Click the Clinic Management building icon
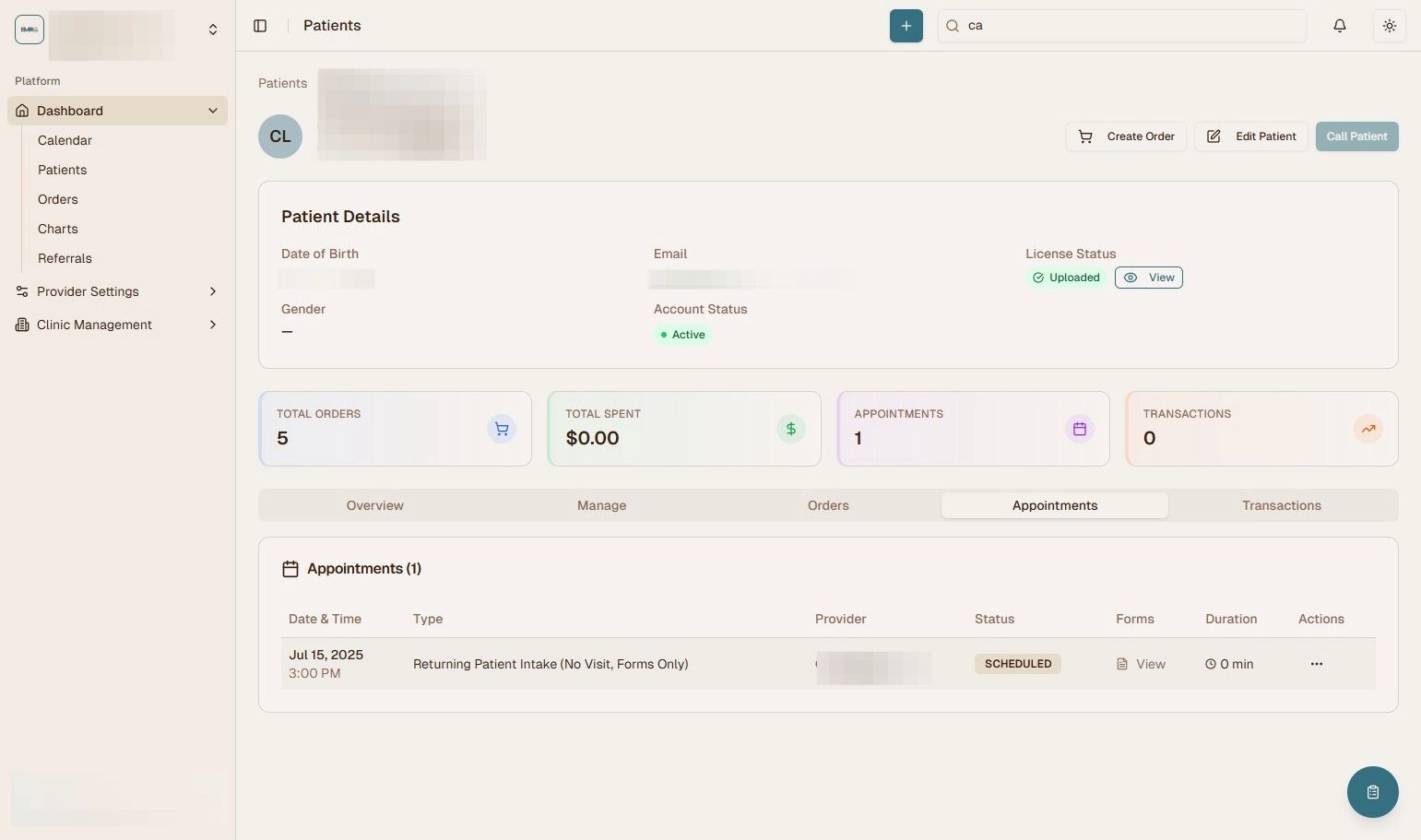 coord(22,325)
